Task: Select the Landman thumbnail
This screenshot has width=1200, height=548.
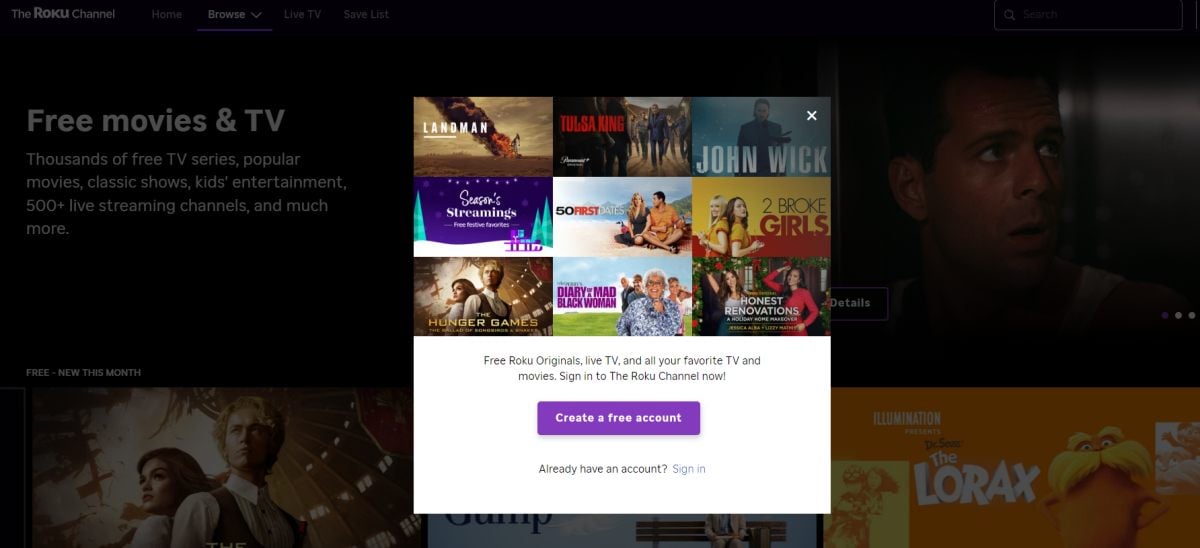Action: click(x=483, y=136)
